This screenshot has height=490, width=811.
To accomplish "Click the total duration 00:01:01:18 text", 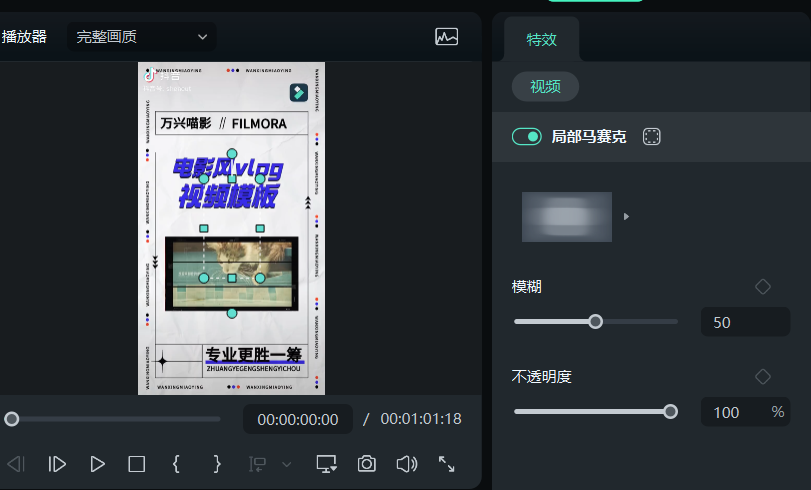I will click(x=421, y=419).
